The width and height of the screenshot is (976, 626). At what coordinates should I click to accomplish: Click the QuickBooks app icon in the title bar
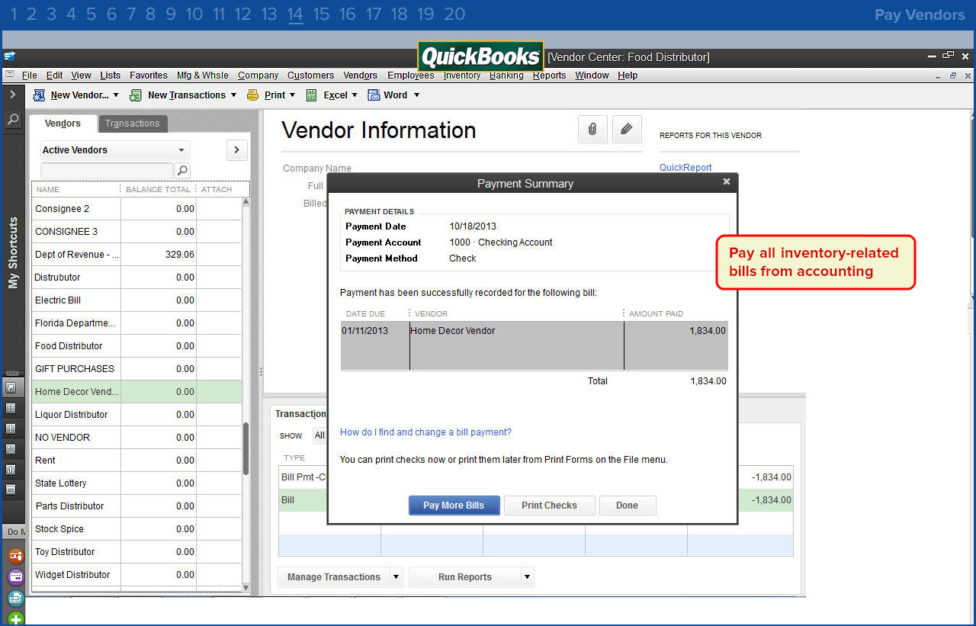9,57
